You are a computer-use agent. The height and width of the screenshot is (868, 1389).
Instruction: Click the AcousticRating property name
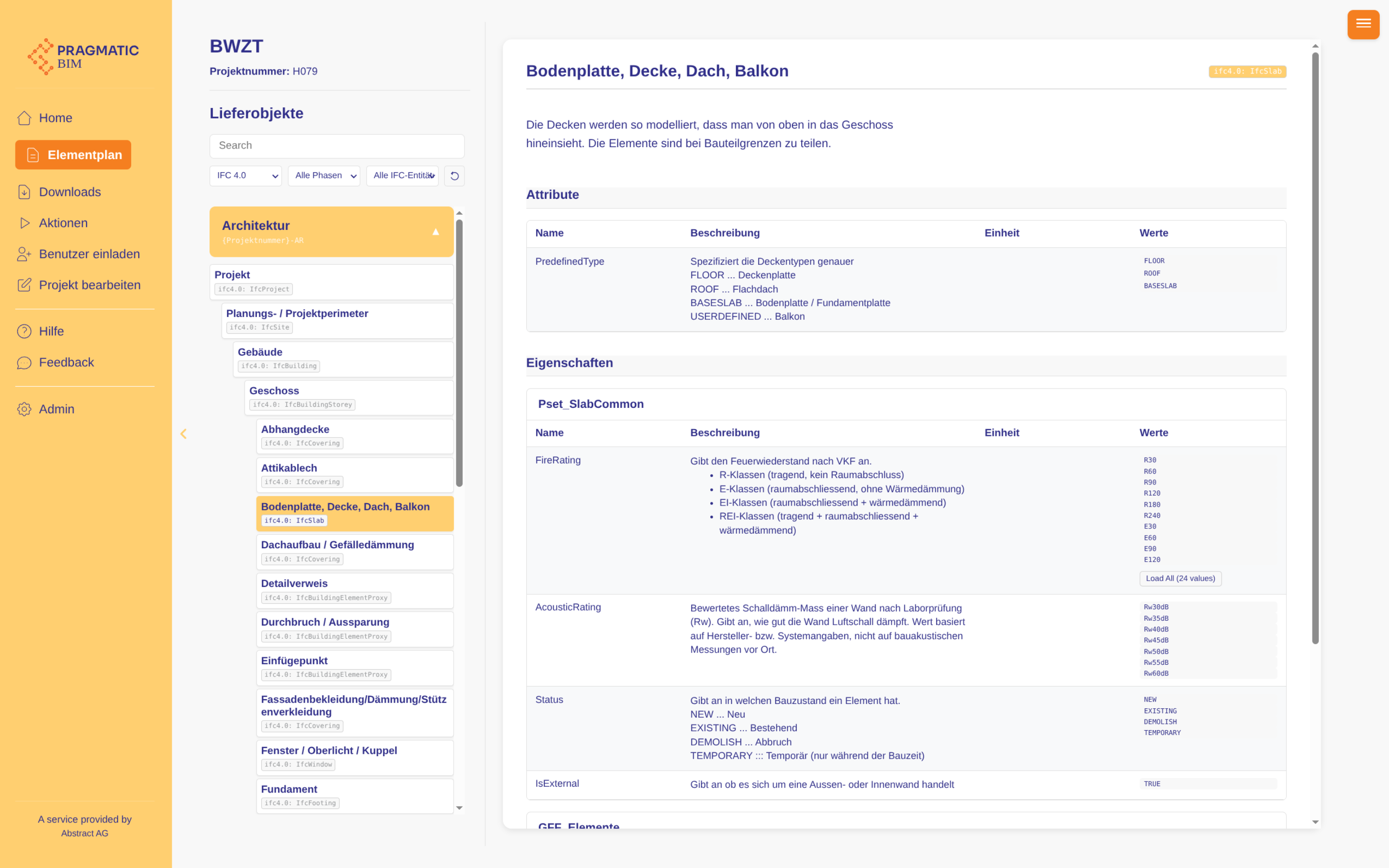[568, 607]
